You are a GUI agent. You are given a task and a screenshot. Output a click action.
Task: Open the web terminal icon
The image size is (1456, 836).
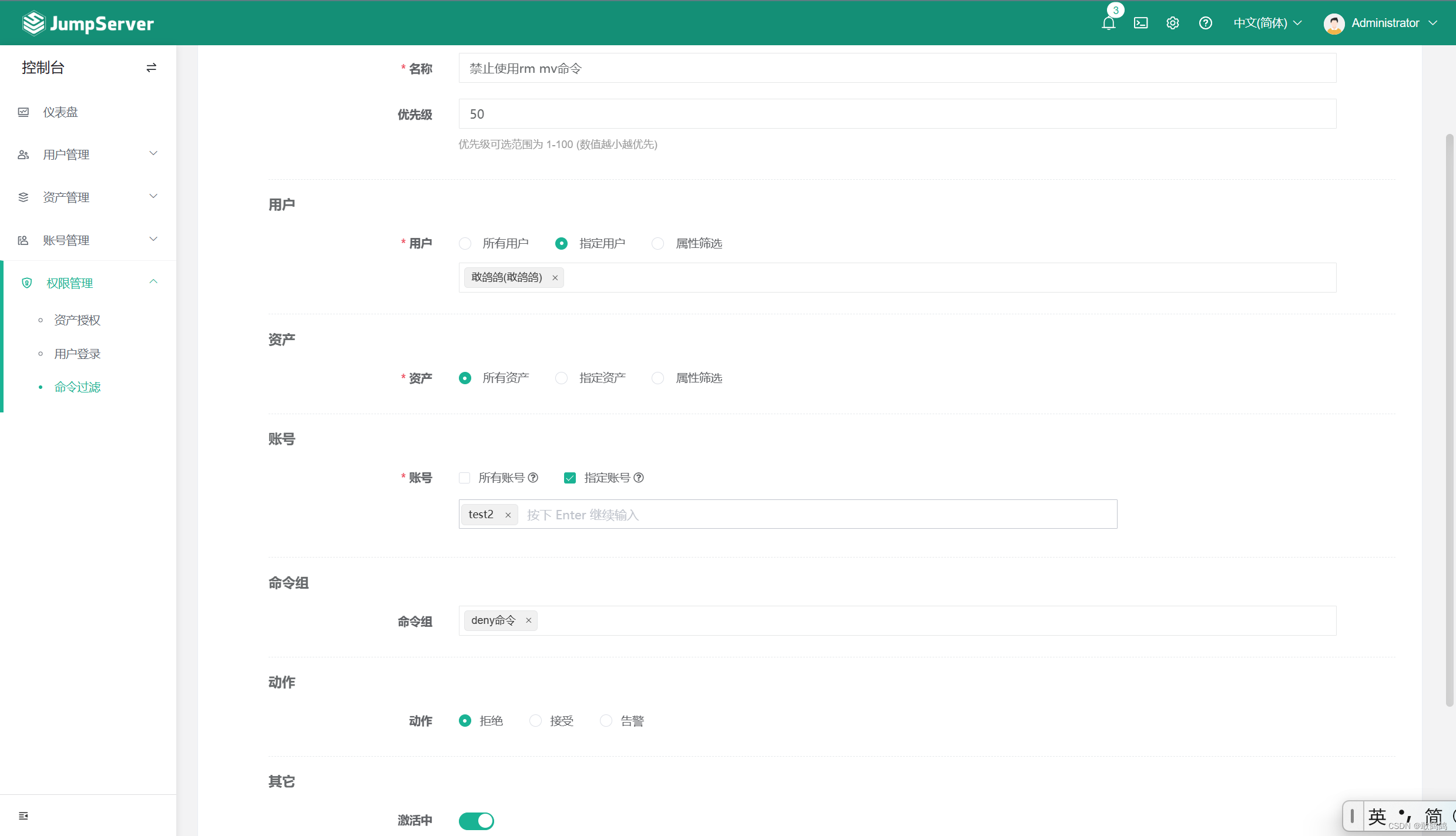(1140, 23)
